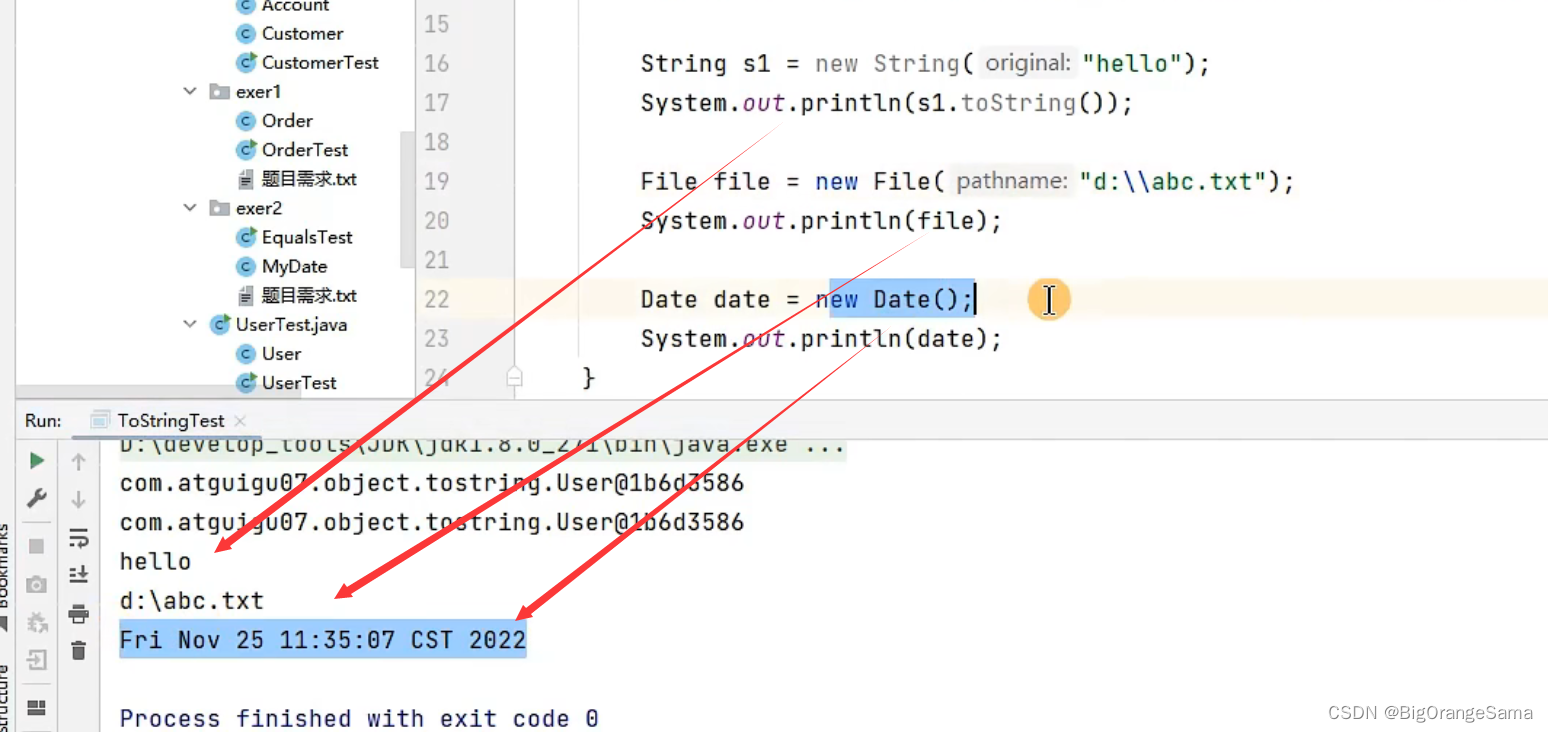This screenshot has height=732, width=1548.
Task: Select the User class in the project tree
Action: point(281,354)
